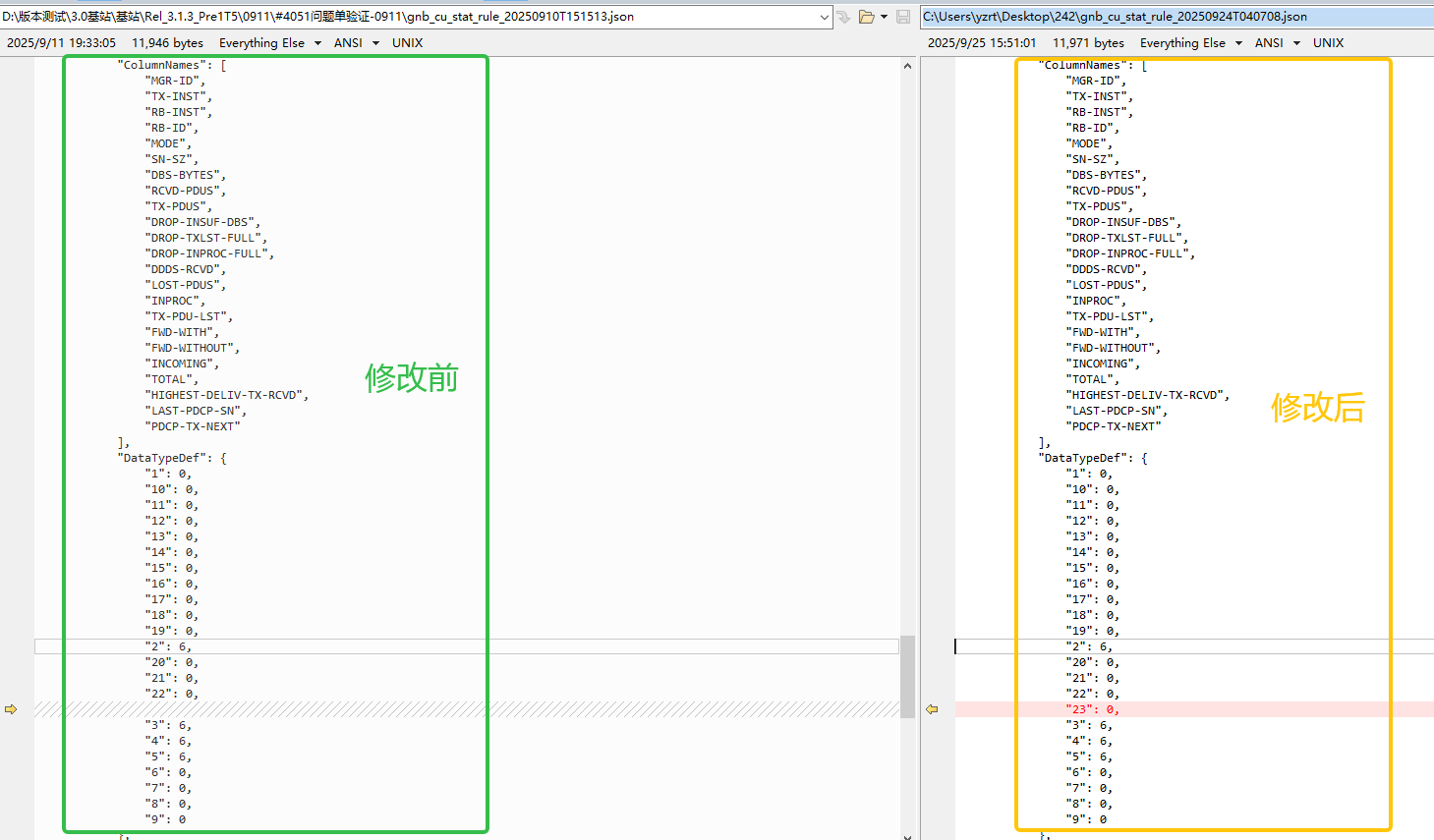
Task: Click the left pane vertical scrollbar thumb
Action: (x=907, y=676)
